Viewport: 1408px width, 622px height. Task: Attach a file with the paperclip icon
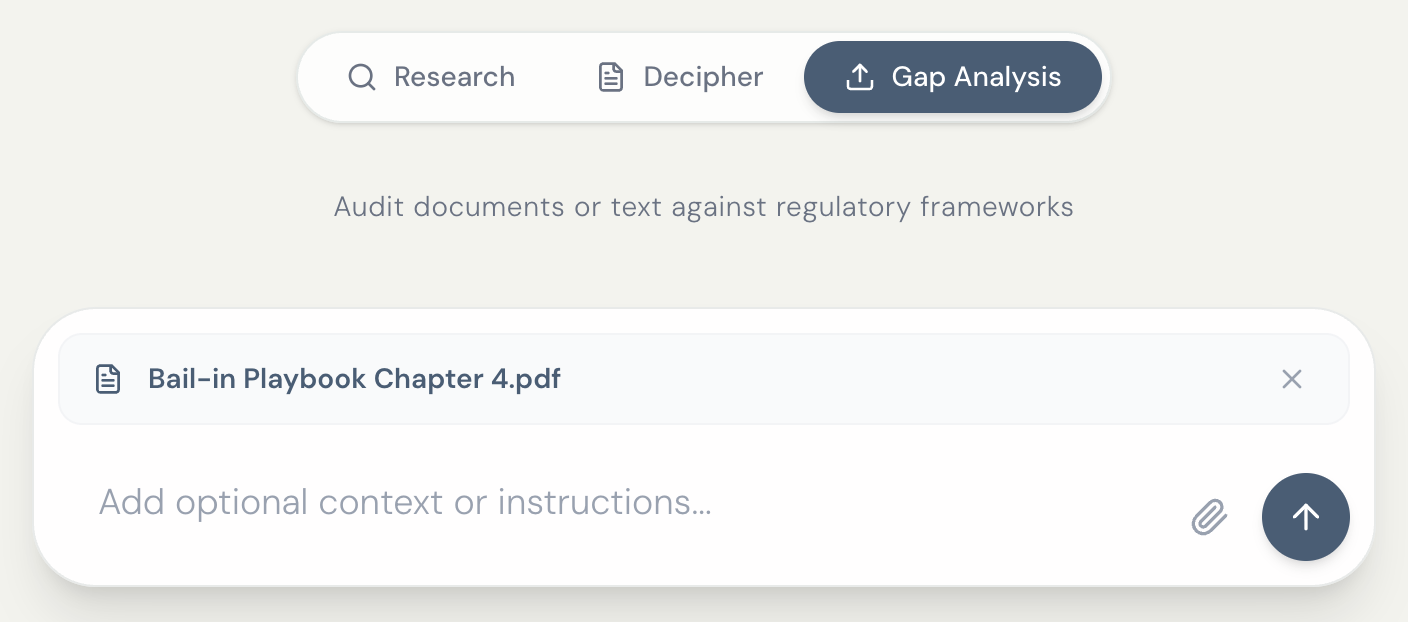[1209, 517]
